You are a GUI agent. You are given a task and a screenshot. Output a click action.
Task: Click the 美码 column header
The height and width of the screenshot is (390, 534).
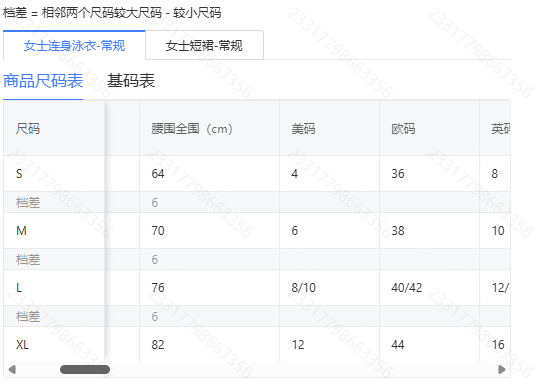pyautogui.click(x=303, y=129)
